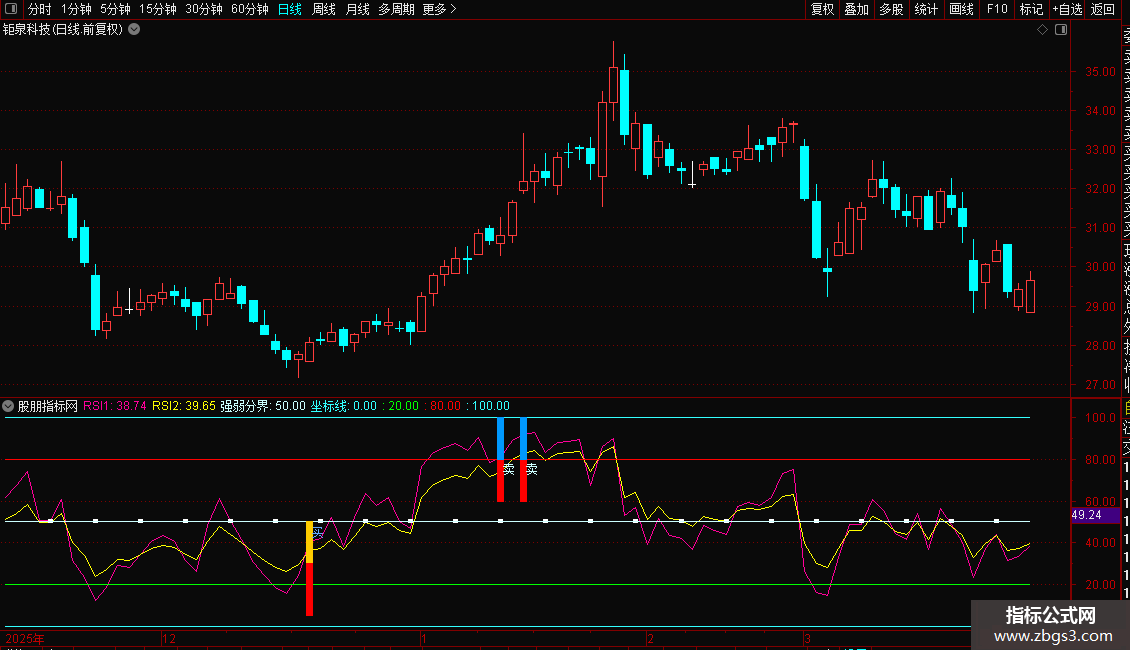The height and width of the screenshot is (650, 1130).
Task: Click the 80.00 RSI axis label
Action: (x=1100, y=460)
